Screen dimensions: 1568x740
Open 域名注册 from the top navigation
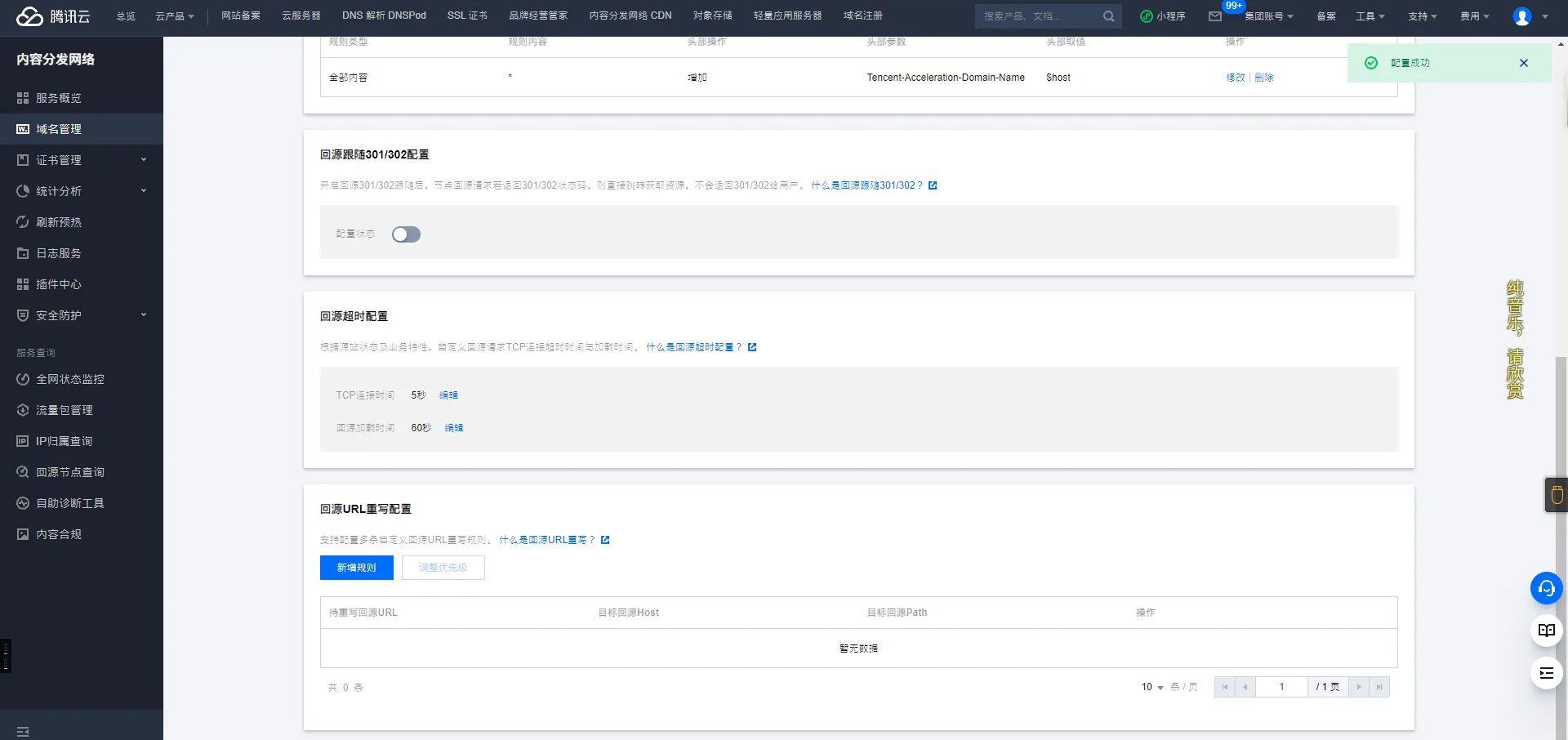tap(865, 16)
